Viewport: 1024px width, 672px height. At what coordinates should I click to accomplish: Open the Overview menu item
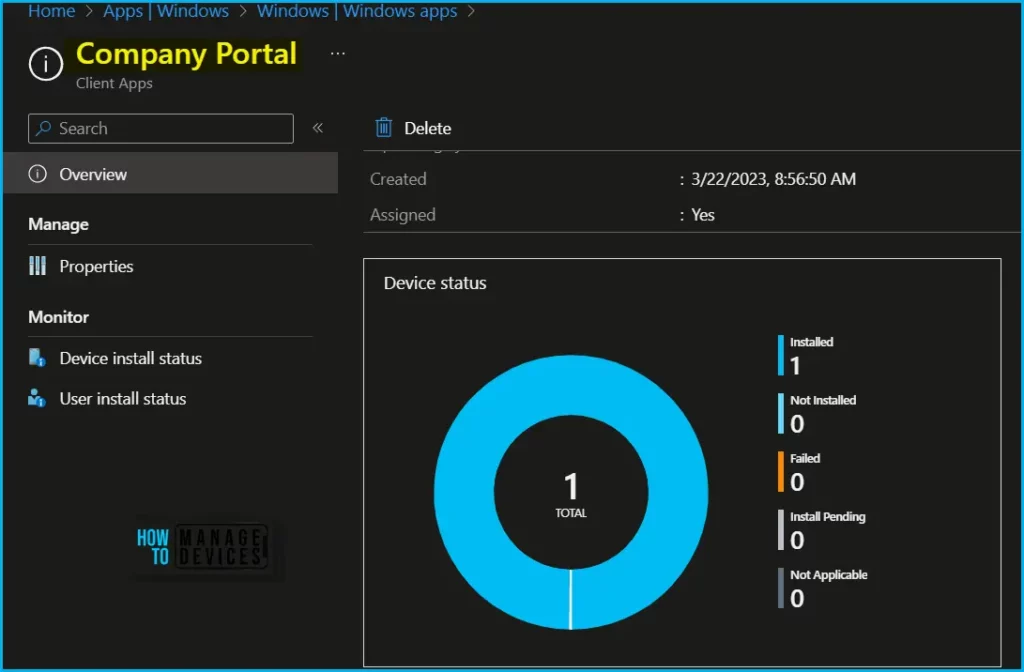170,174
